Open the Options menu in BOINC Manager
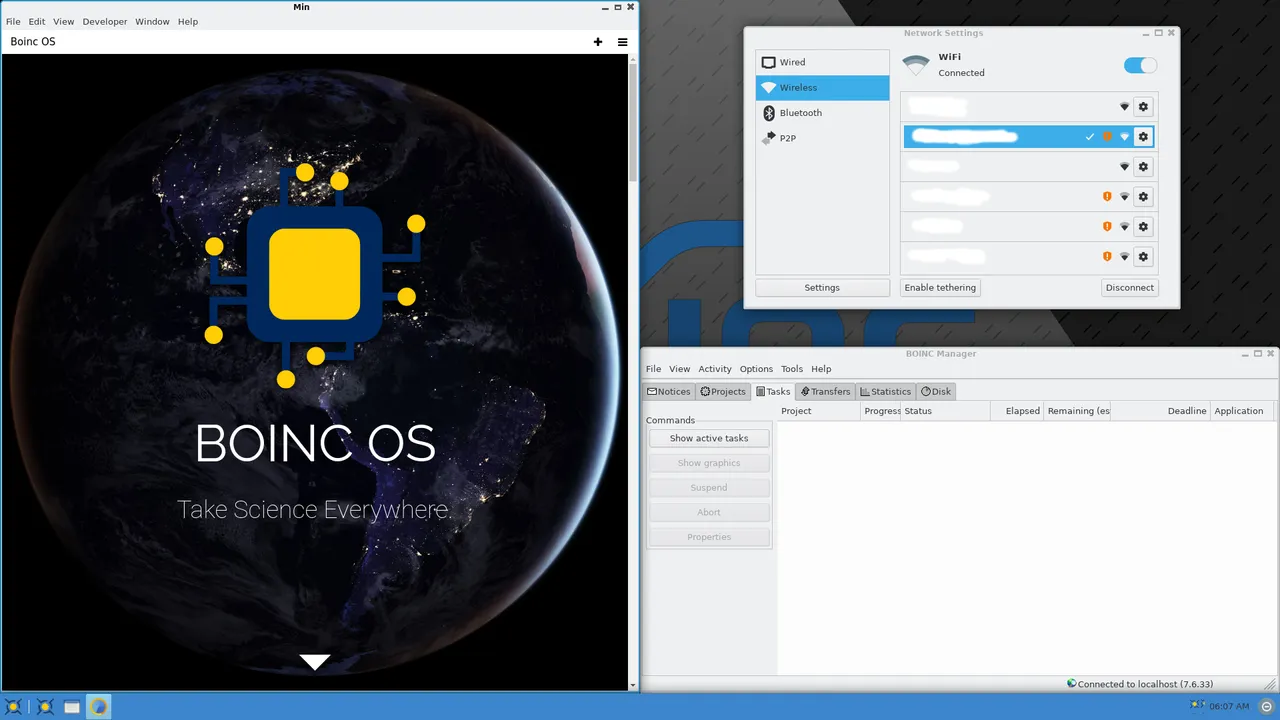Image resolution: width=1280 pixels, height=720 pixels. tap(756, 369)
